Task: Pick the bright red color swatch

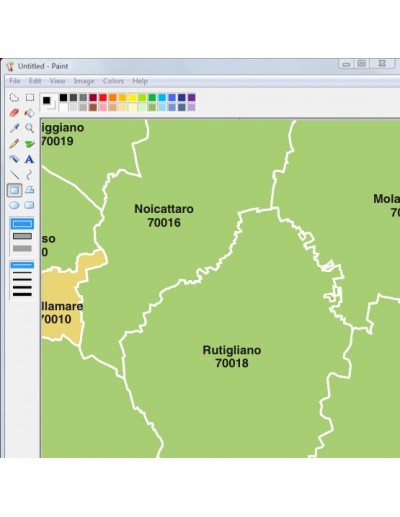Action: click(103, 97)
